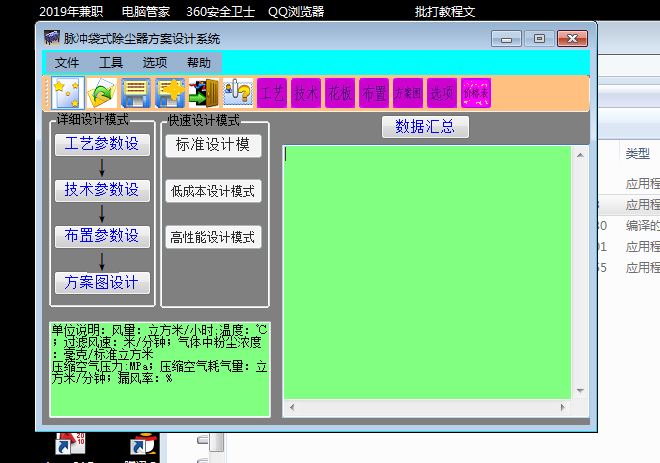The image size is (660, 463).
Task: Open the 文件 menu
Action: click(x=67, y=63)
